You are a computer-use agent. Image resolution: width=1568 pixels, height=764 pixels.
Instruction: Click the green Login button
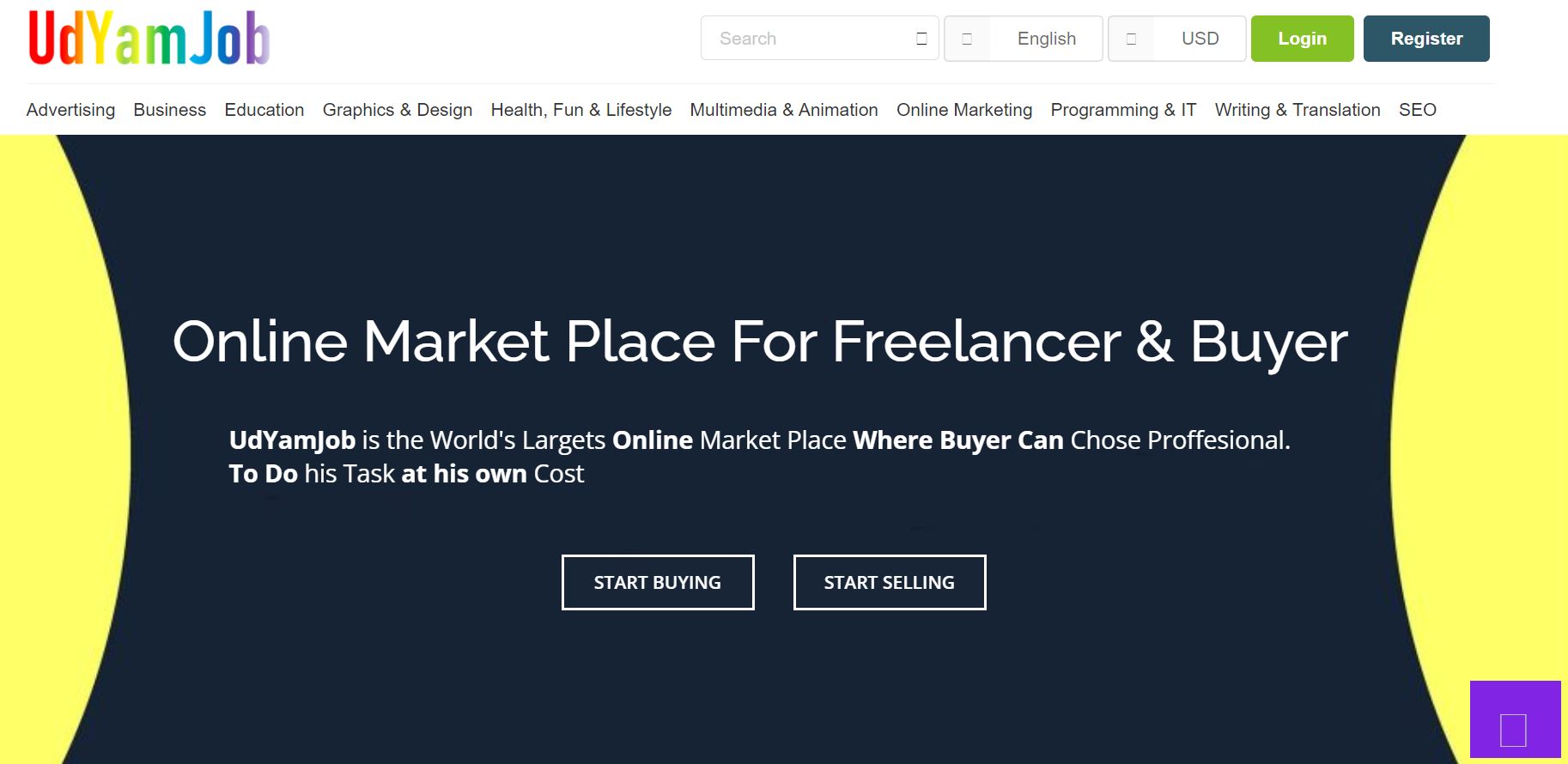[x=1302, y=39]
